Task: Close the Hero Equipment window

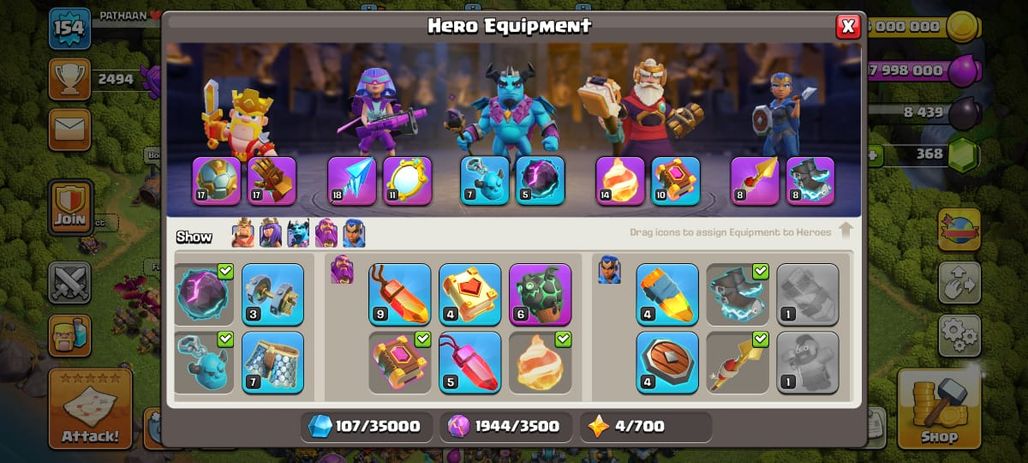Action: pos(848,26)
